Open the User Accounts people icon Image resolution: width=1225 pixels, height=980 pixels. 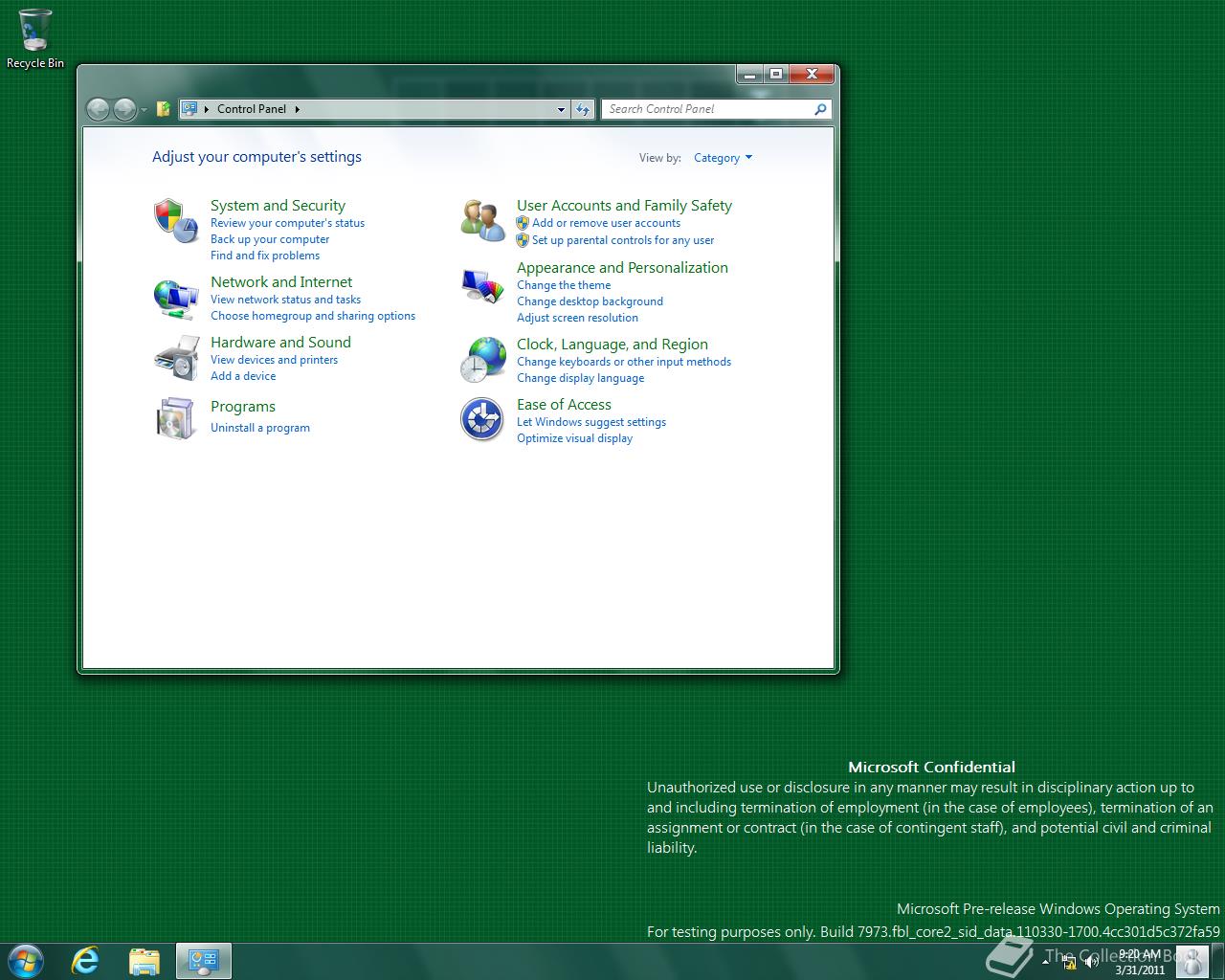pos(482,220)
